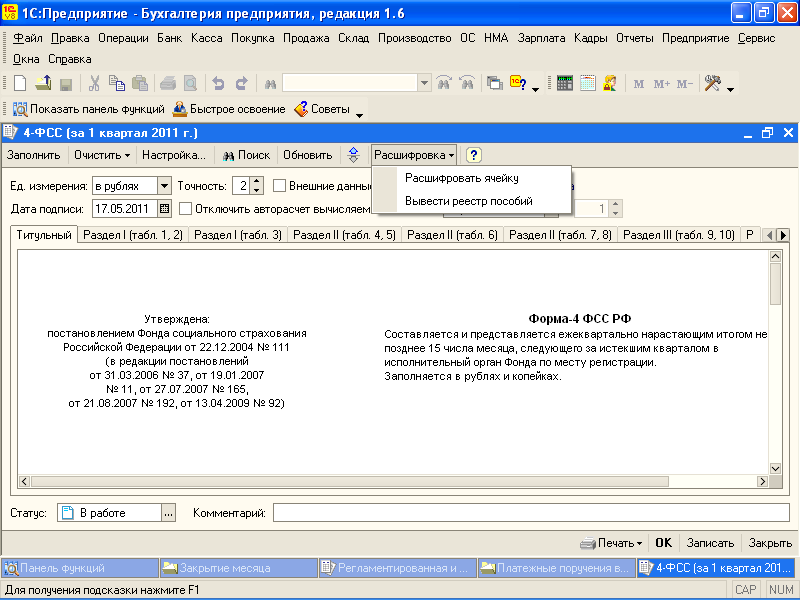Image resolution: width=800 pixels, height=600 pixels.
Task: Click the Поиск binoculars button
Action: coord(246,155)
